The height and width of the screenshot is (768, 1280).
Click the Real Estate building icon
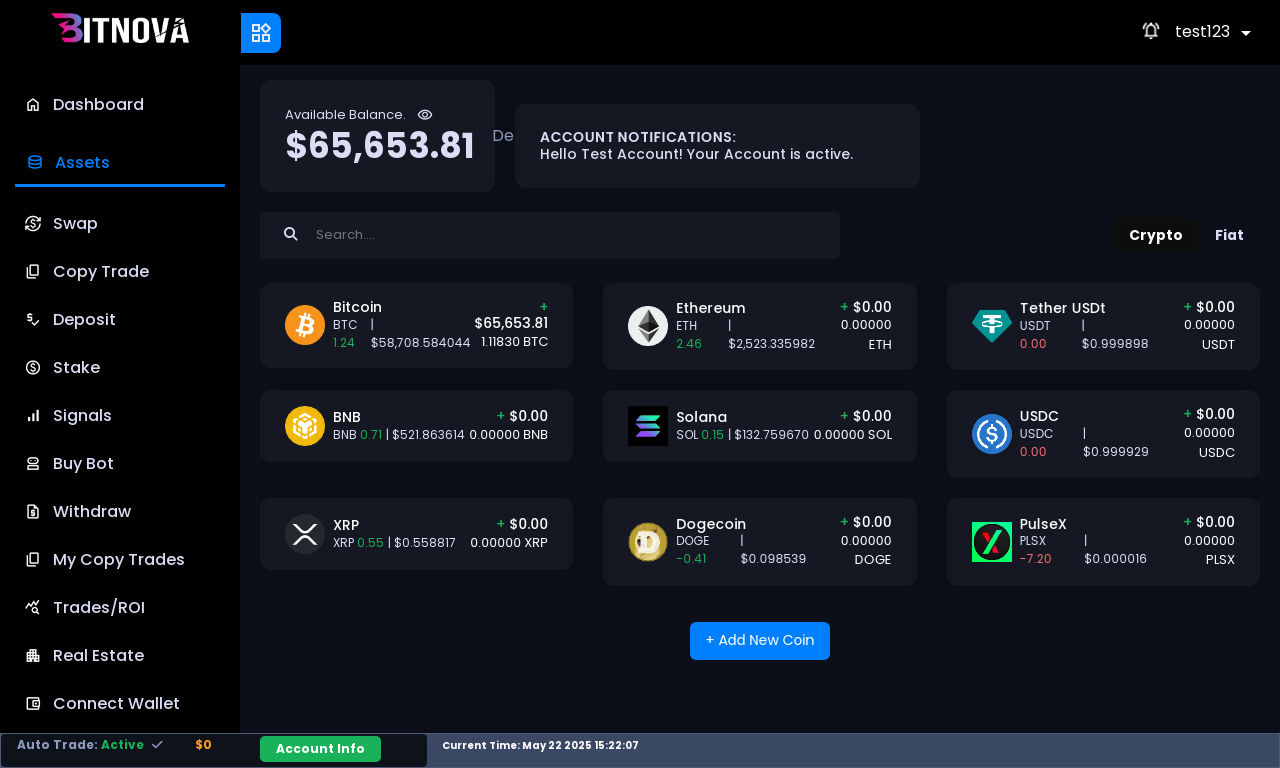coord(33,656)
